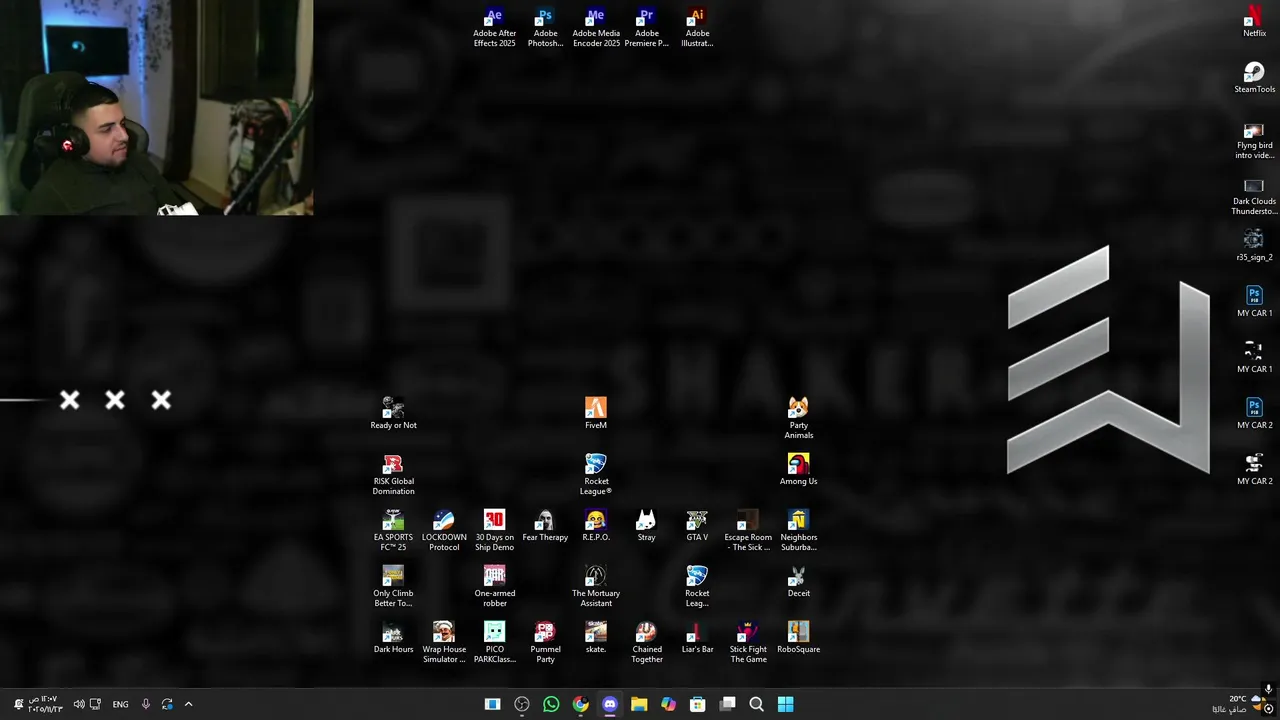Select the Pummel Party icon

pos(545,643)
